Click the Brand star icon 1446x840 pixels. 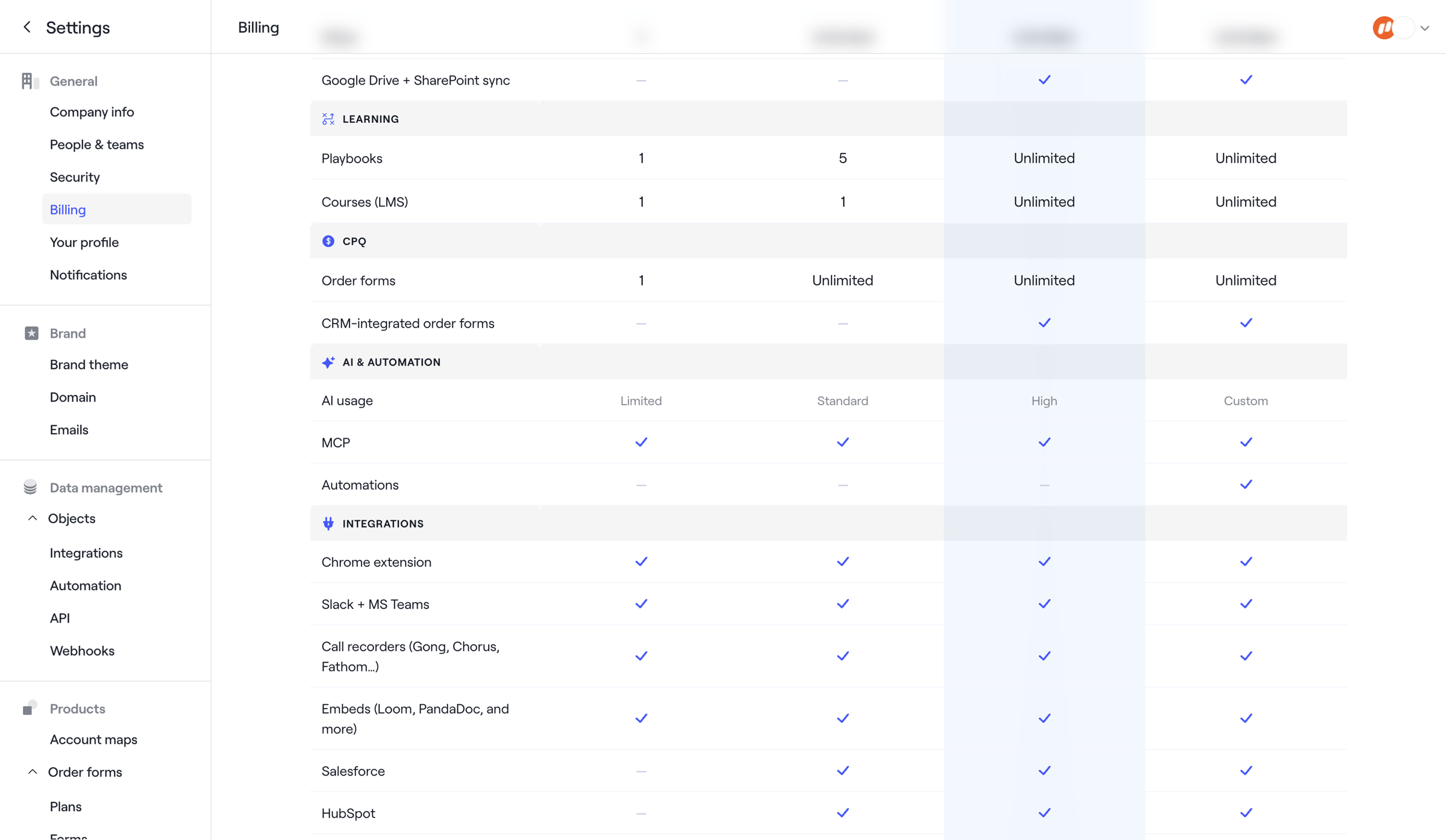(x=31, y=333)
